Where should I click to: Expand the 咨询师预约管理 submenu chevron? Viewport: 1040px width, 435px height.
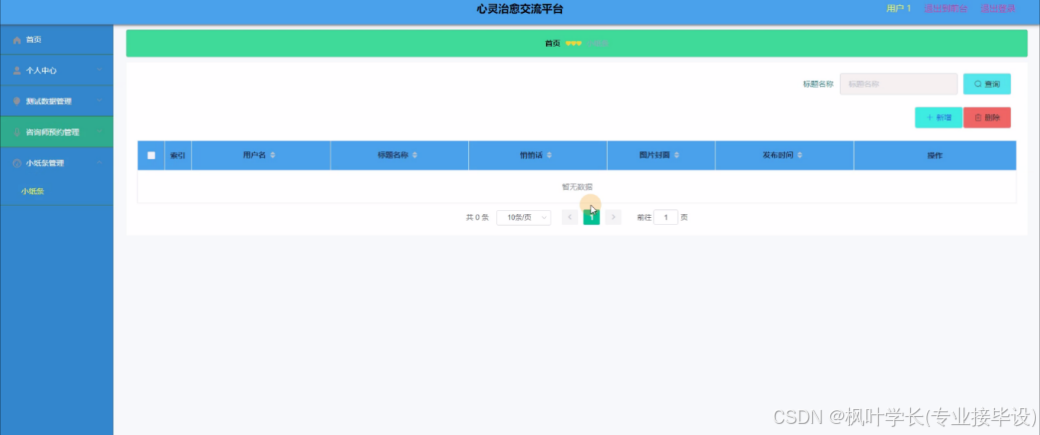(99, 132)
